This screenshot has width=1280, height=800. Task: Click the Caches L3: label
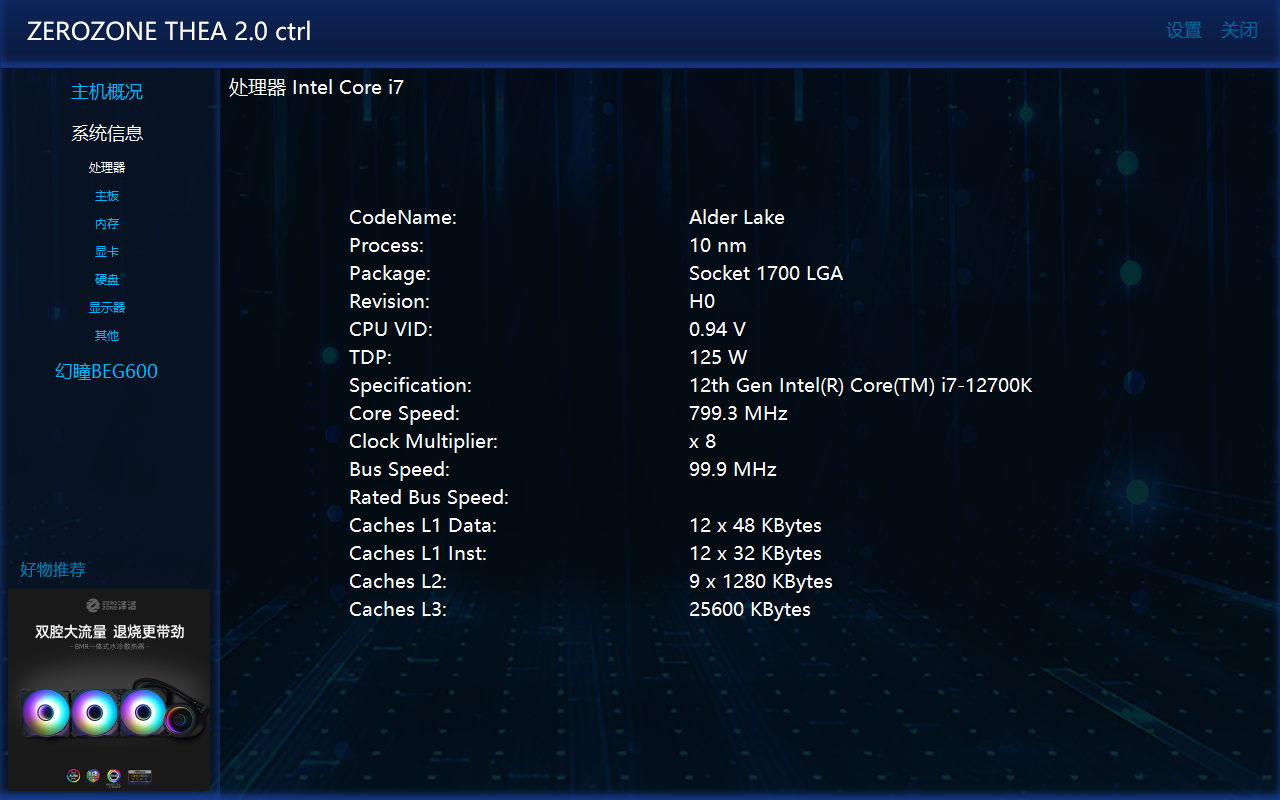(x=398, y=609)
